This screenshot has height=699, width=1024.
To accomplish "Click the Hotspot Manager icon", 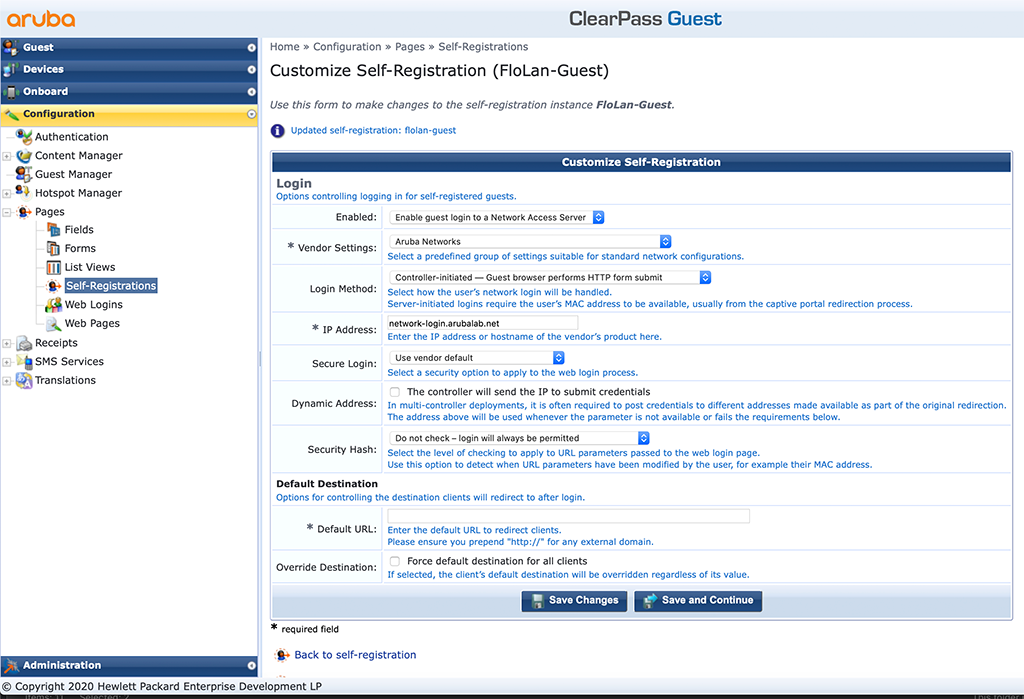I will (22, 192).
